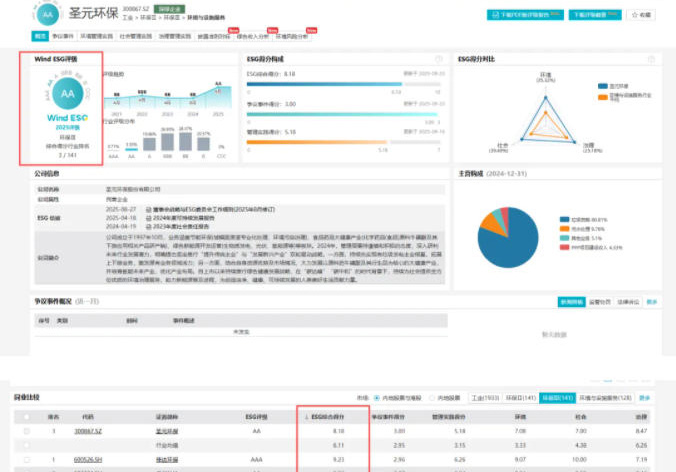Open the 环境管理实践 tab
The height and width of the screenshot is (472, 676).
pyautogui.click(x=97, y=36)
